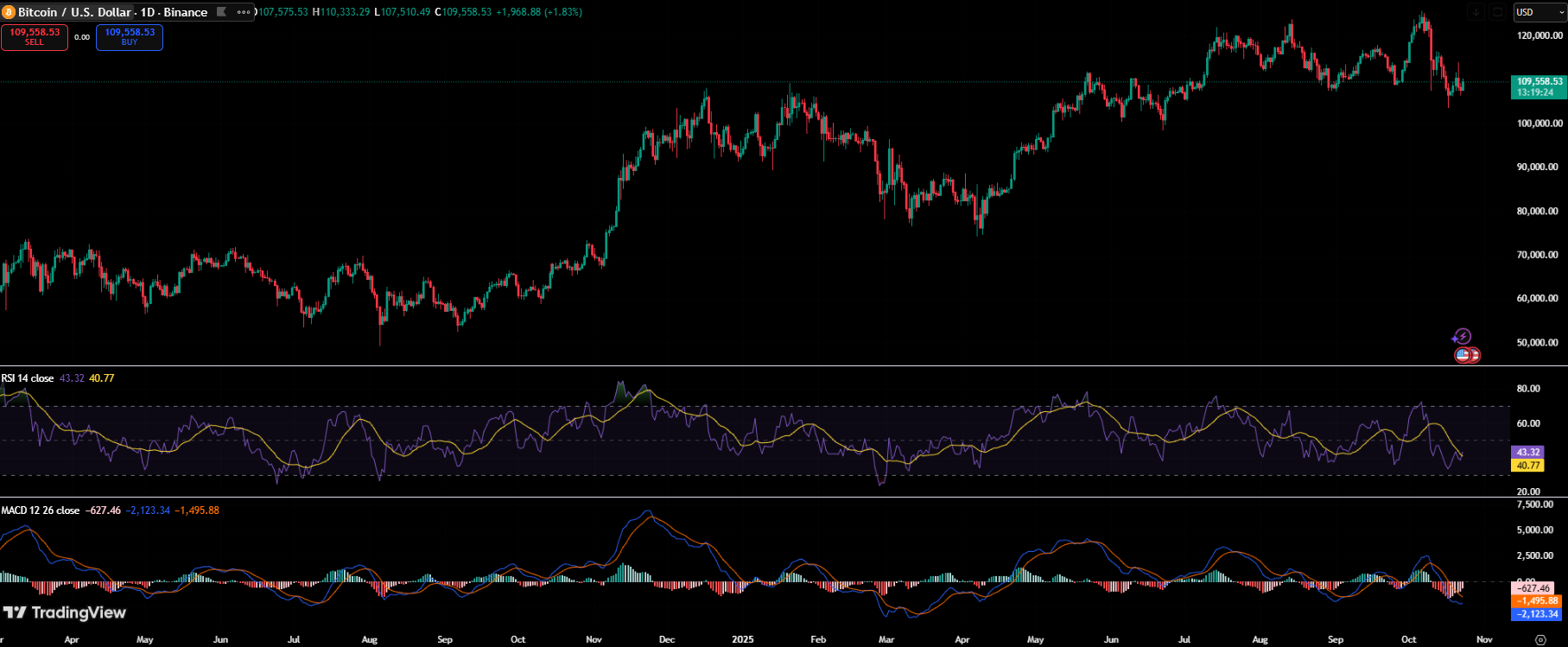Image resolution: width=1568 pixels, height=647 pixels.
Task: Click the US flag economic event icon
Action: pyautogui.click(x=1463, y=355)
